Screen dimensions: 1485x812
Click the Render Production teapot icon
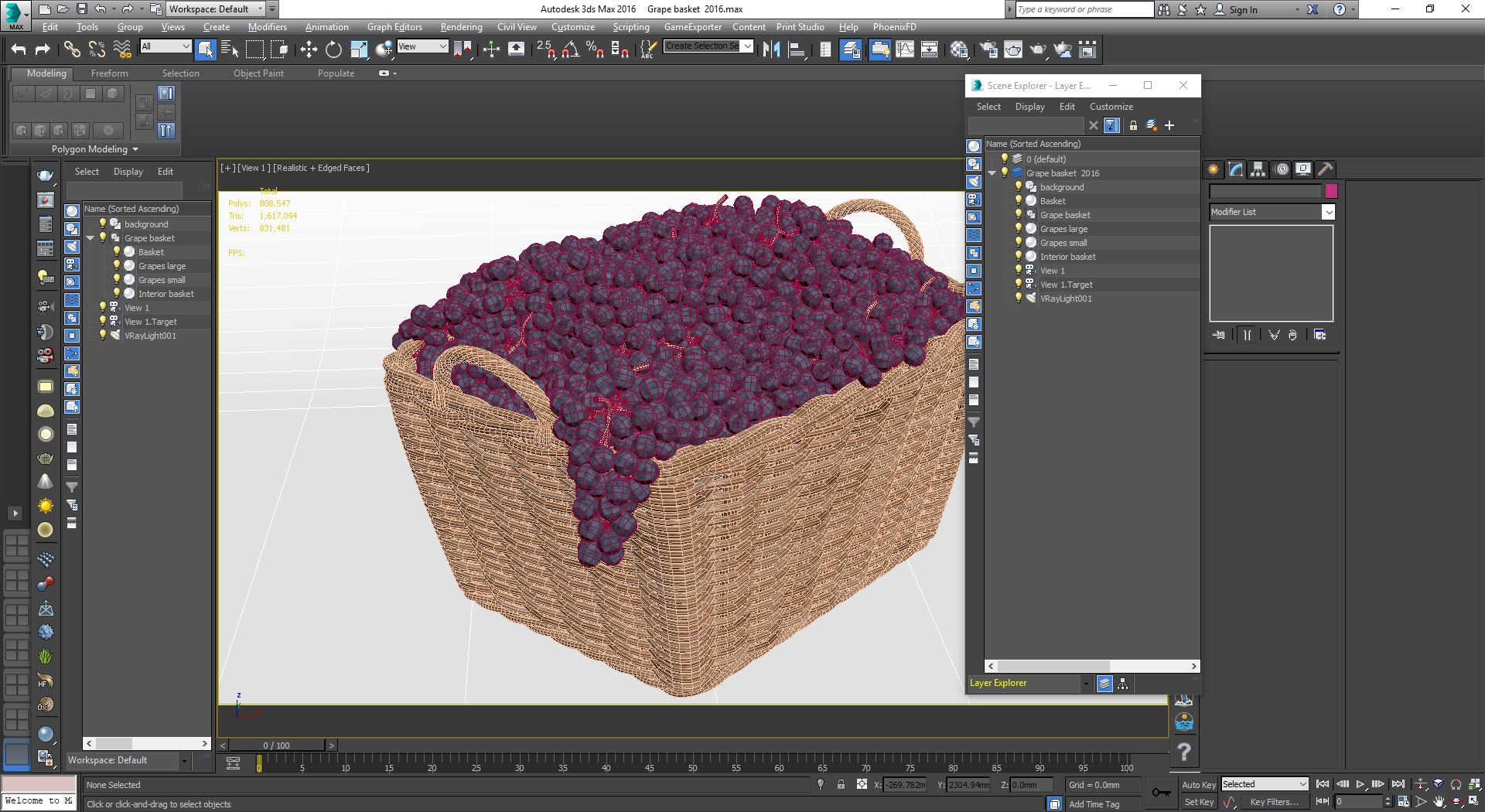pyautogui.click(x=1038, y=49)
